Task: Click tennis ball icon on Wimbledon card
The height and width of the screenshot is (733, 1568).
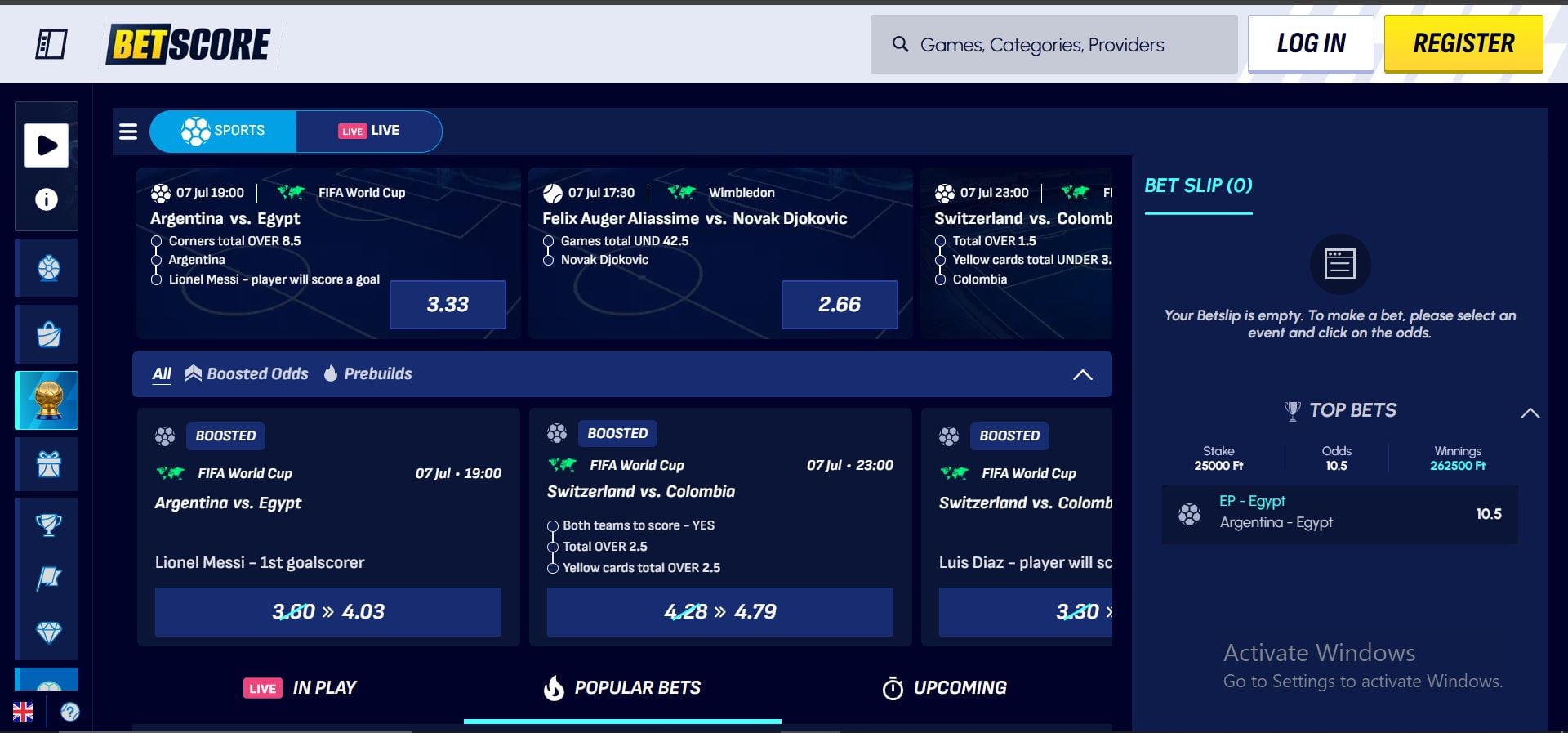Action: click(553, 193)
